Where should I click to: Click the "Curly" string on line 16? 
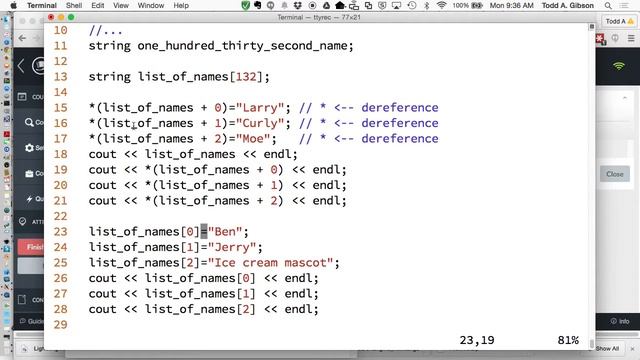(x=260, y=123)
